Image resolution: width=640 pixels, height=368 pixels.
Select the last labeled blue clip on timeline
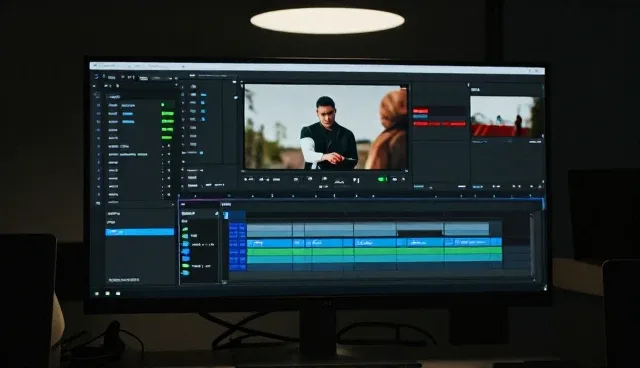[473, 242]
